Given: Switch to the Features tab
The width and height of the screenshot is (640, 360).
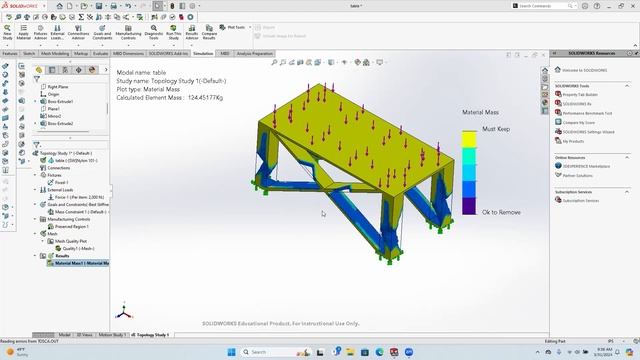Looking at the screenshot, I should click(x=9, y=53).
